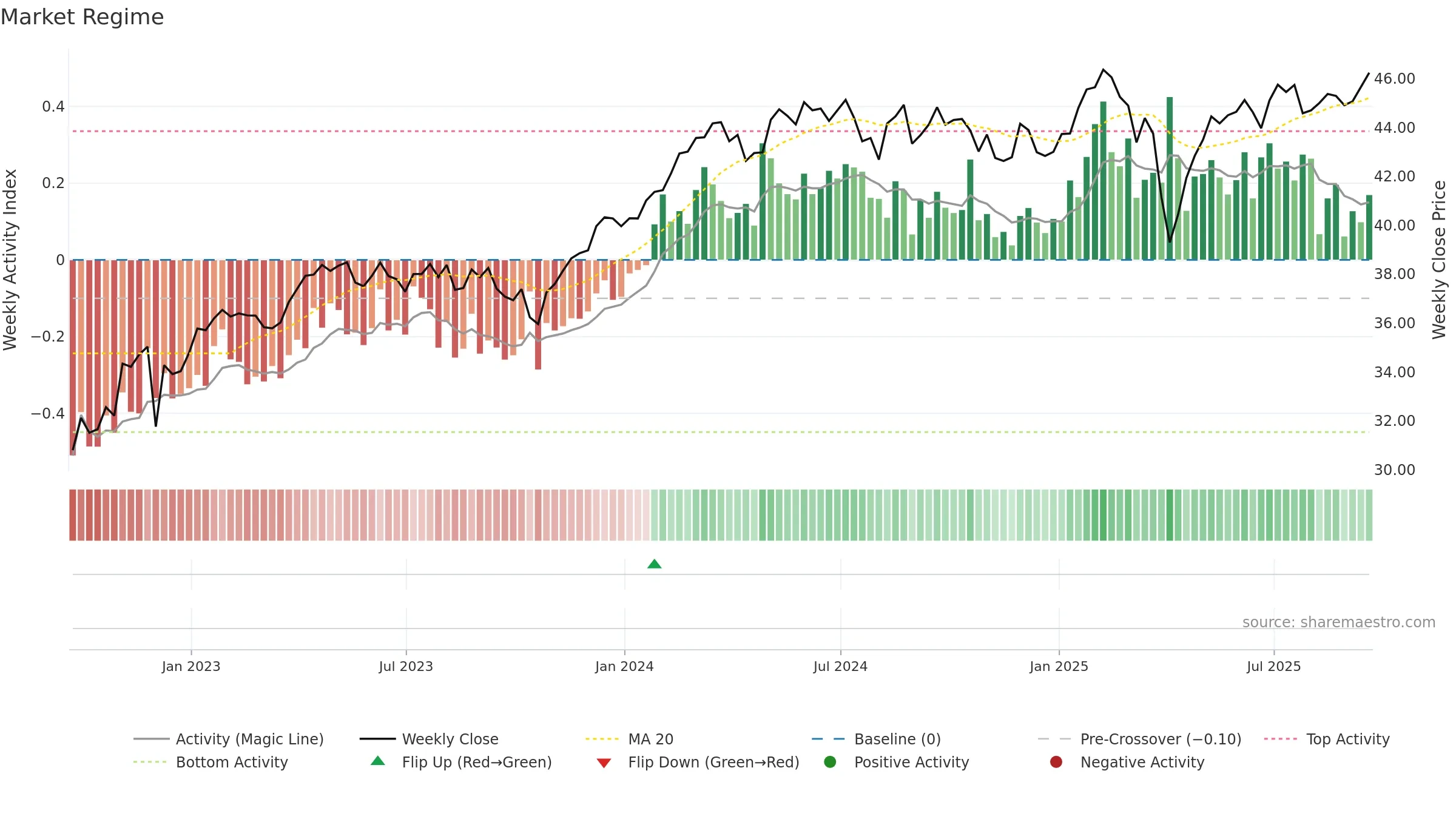Click the green Positive Activity legend dot

click(830, 762)
